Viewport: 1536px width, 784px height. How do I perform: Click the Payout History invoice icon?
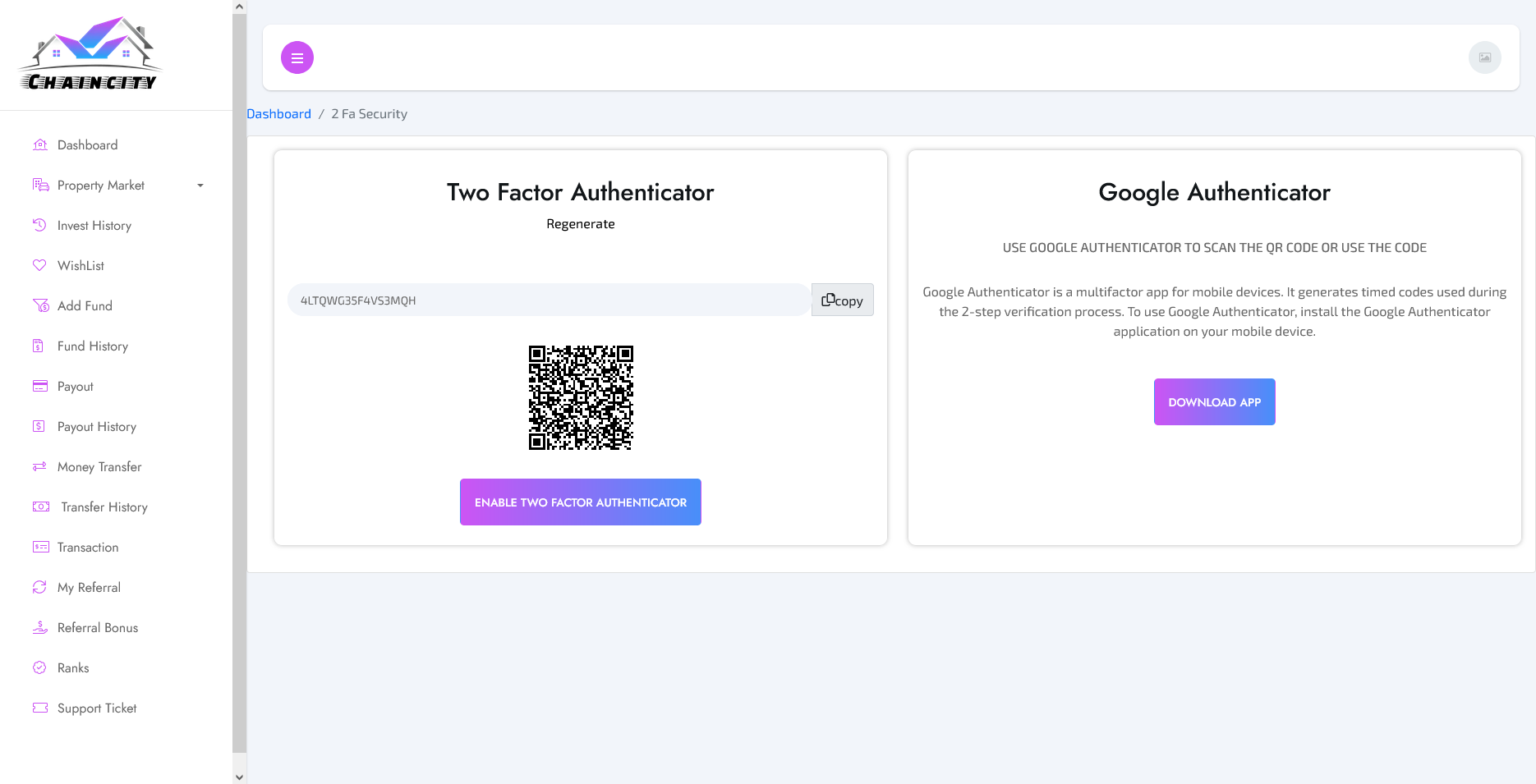click(x=39, y=426)
